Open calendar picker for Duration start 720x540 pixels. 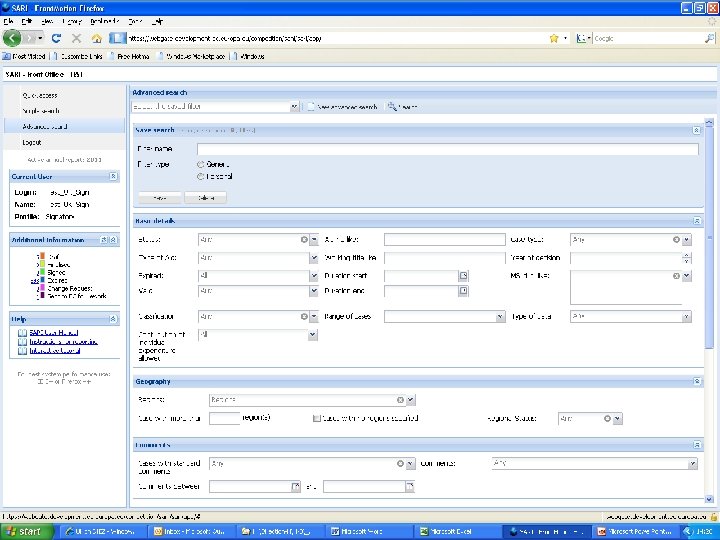[463, 276]
